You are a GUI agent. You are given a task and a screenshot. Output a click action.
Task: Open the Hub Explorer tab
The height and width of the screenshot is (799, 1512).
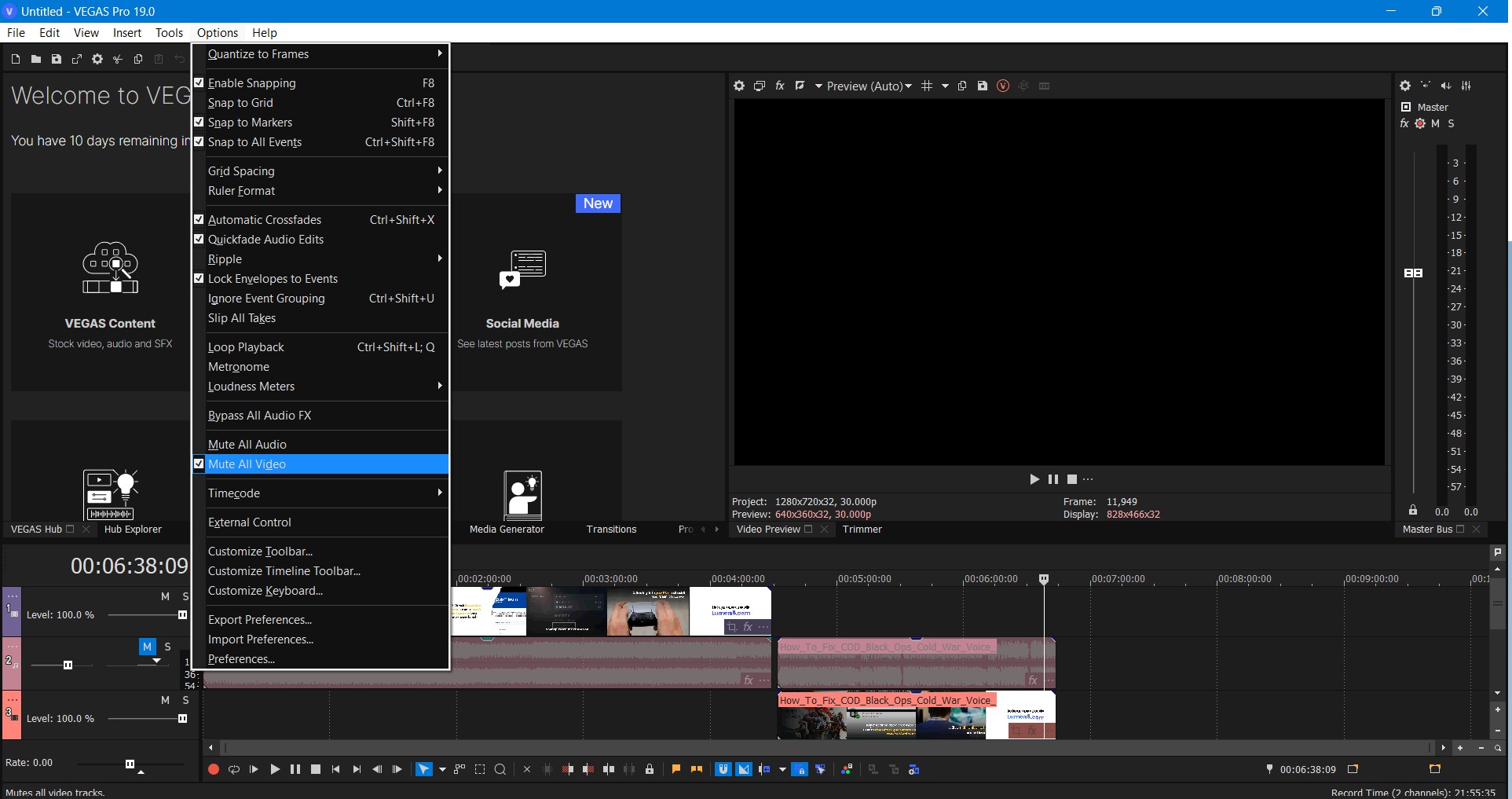coord(133,529)
